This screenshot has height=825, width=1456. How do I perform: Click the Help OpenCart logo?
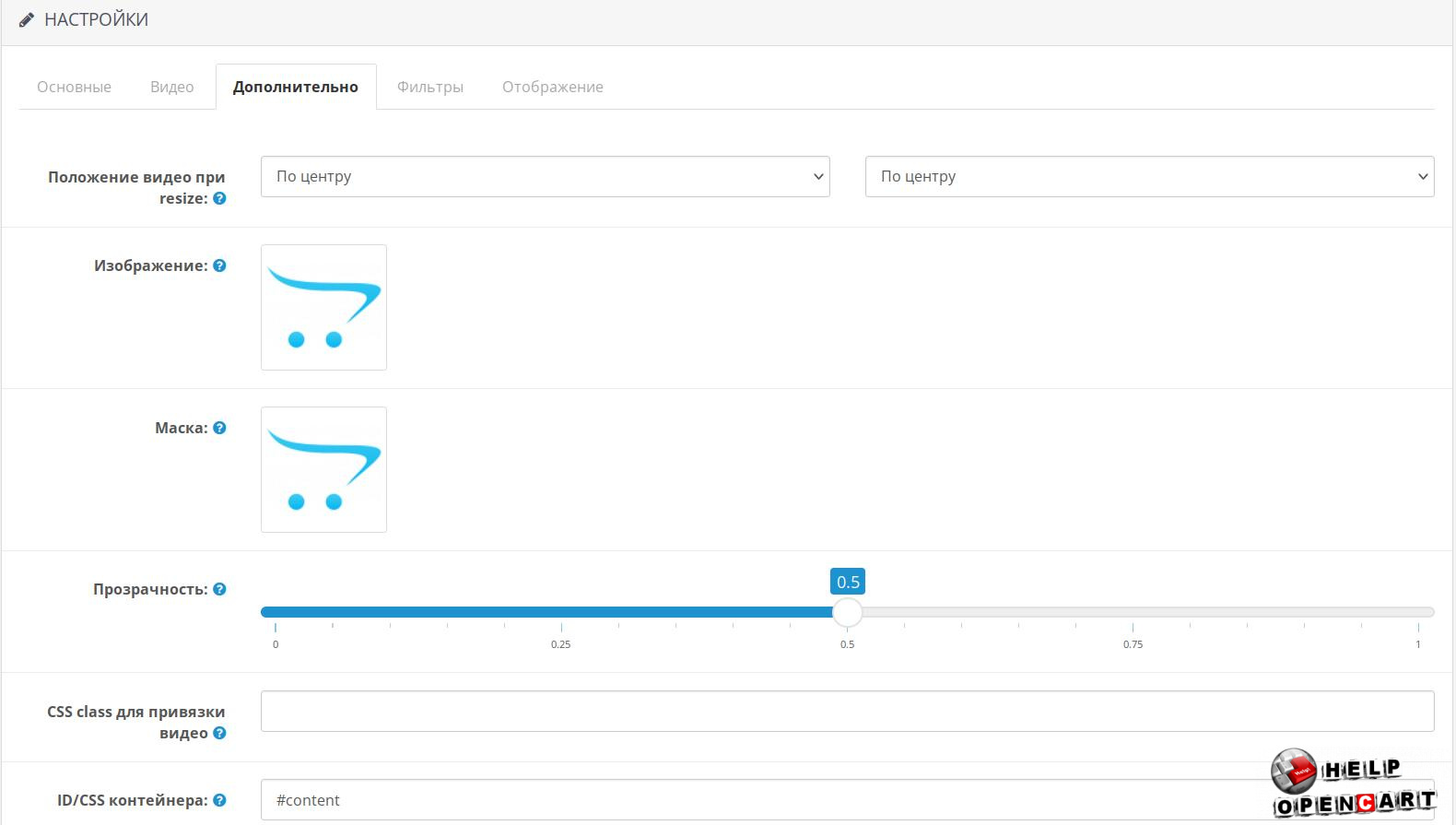(1352, 784)
